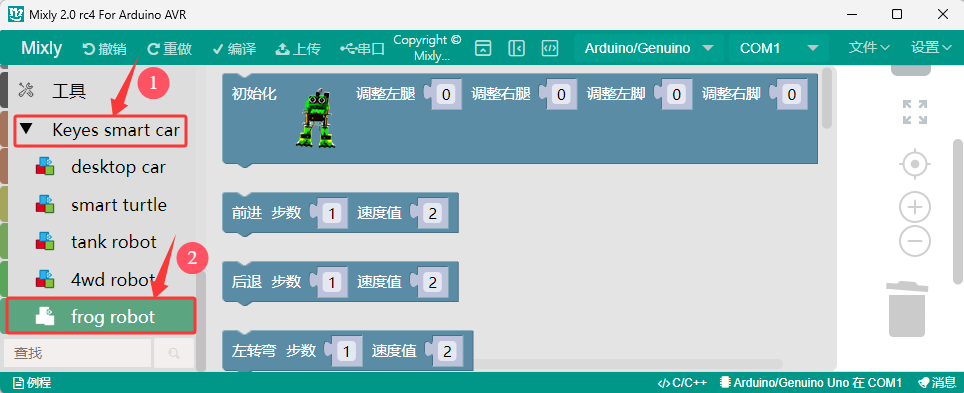Edit the 调整左脚 value field
This screenshot has width=964, height=393.
676,94
